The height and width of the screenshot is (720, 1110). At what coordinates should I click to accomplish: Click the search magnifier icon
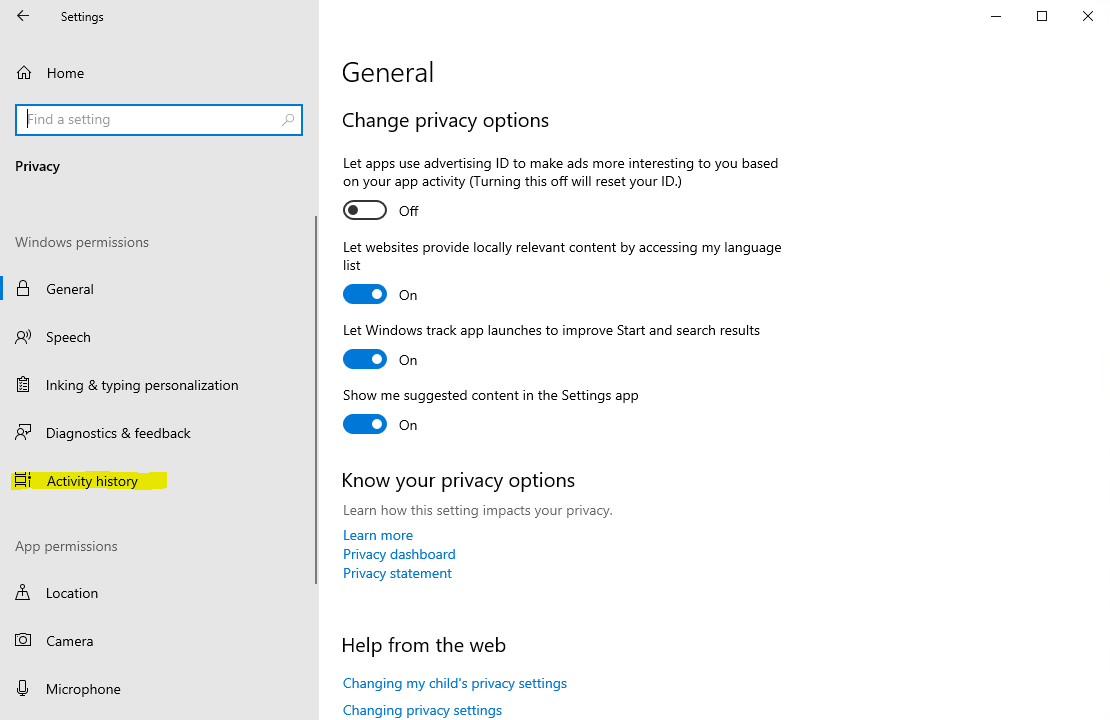(x=288, y=120)
